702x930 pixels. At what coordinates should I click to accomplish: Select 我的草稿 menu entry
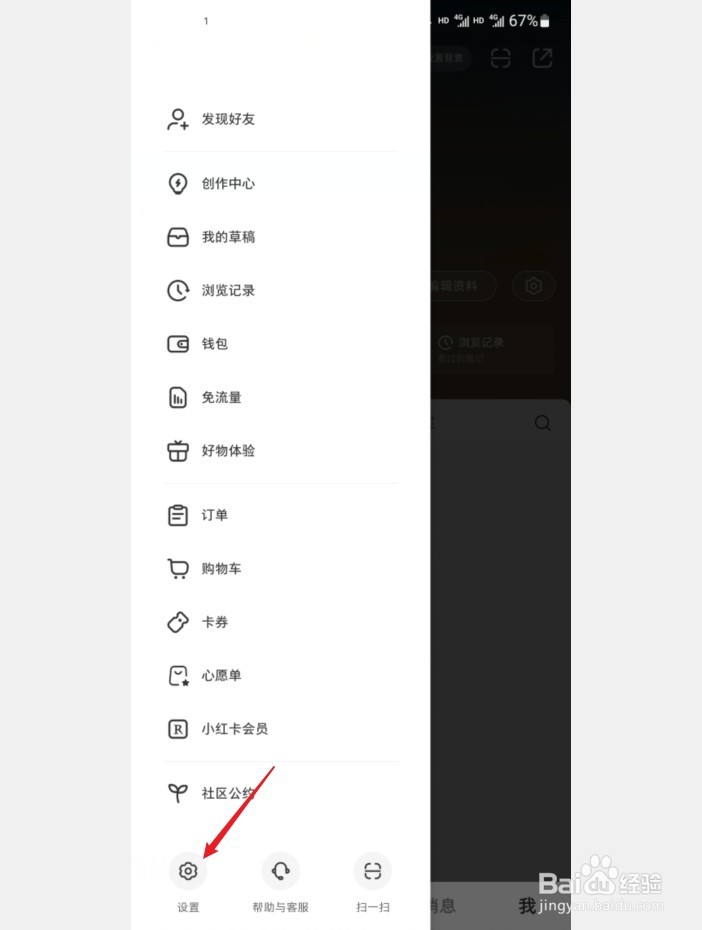tap(281, 237)
